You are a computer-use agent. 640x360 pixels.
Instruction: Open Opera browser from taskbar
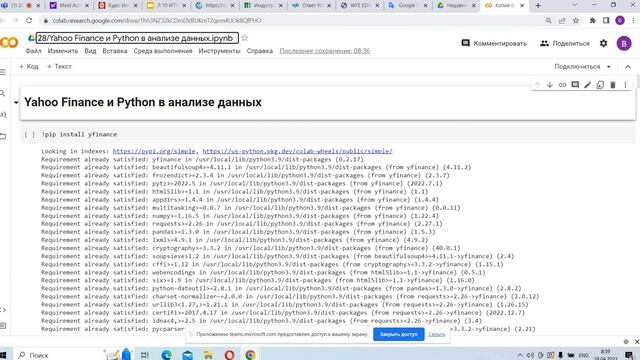229,355
